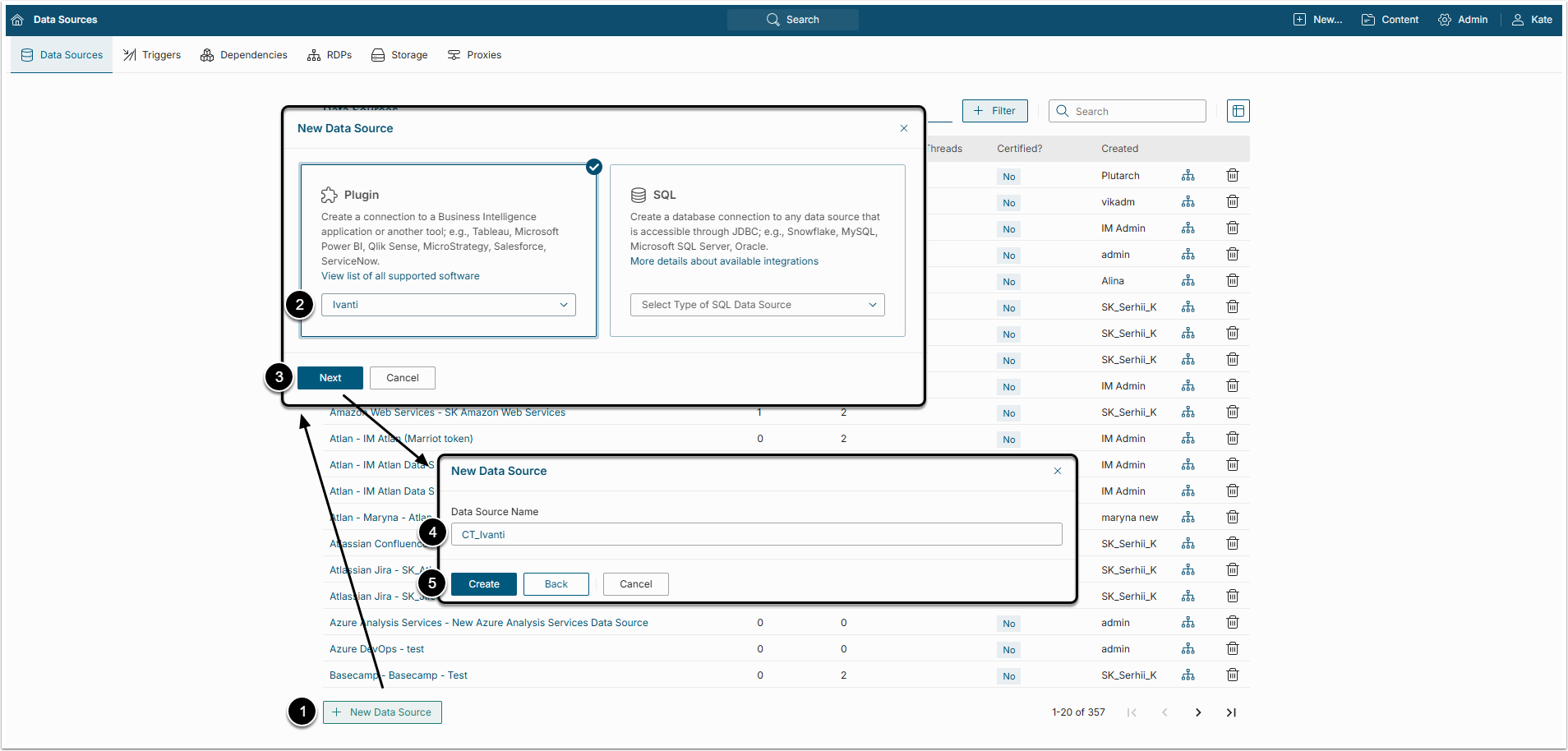Screen dimensions: 1568x751
Task: Show dependencies for Amazon Web Services row
Action: click(x=1188, y=412)
